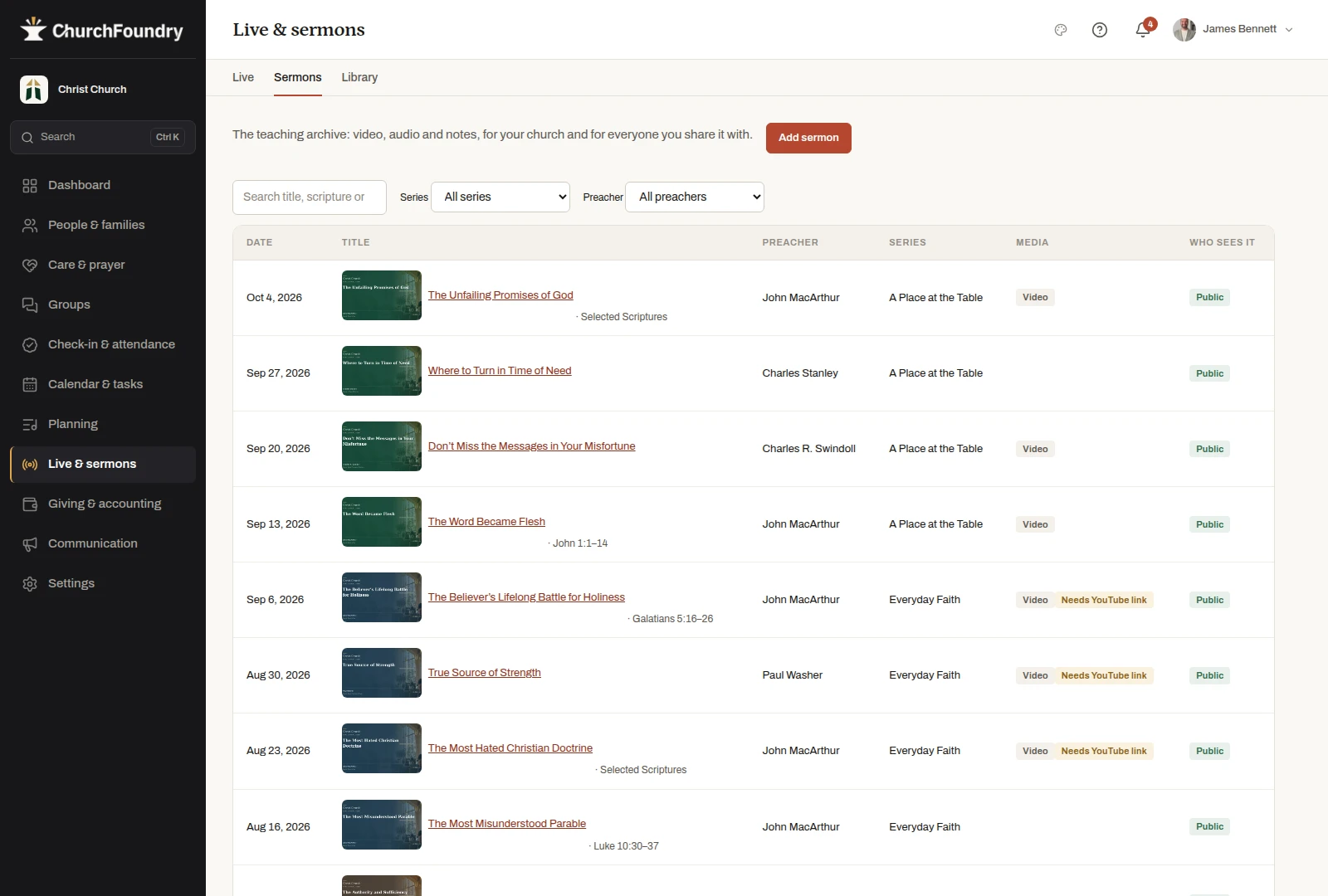Image resolution: width=1328 pixels, height=896 pixels.
Task: Click the Add sermon button
Action: [808, 138]
